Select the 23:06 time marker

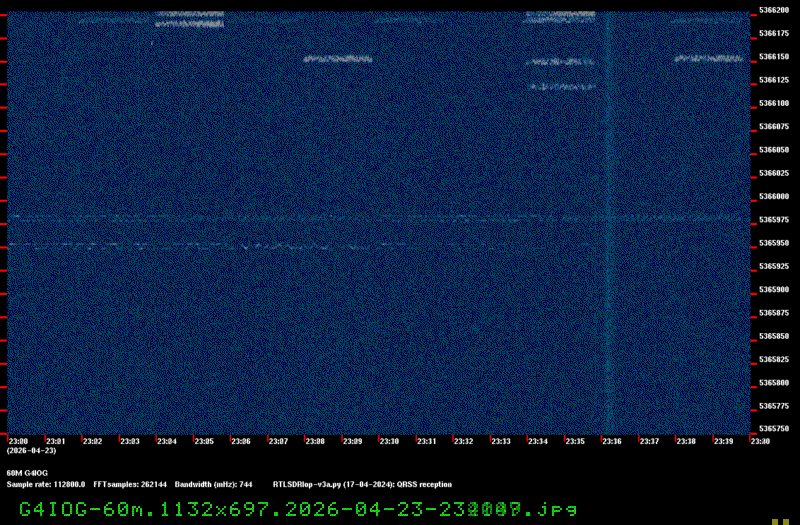click(x=241, y=441)
